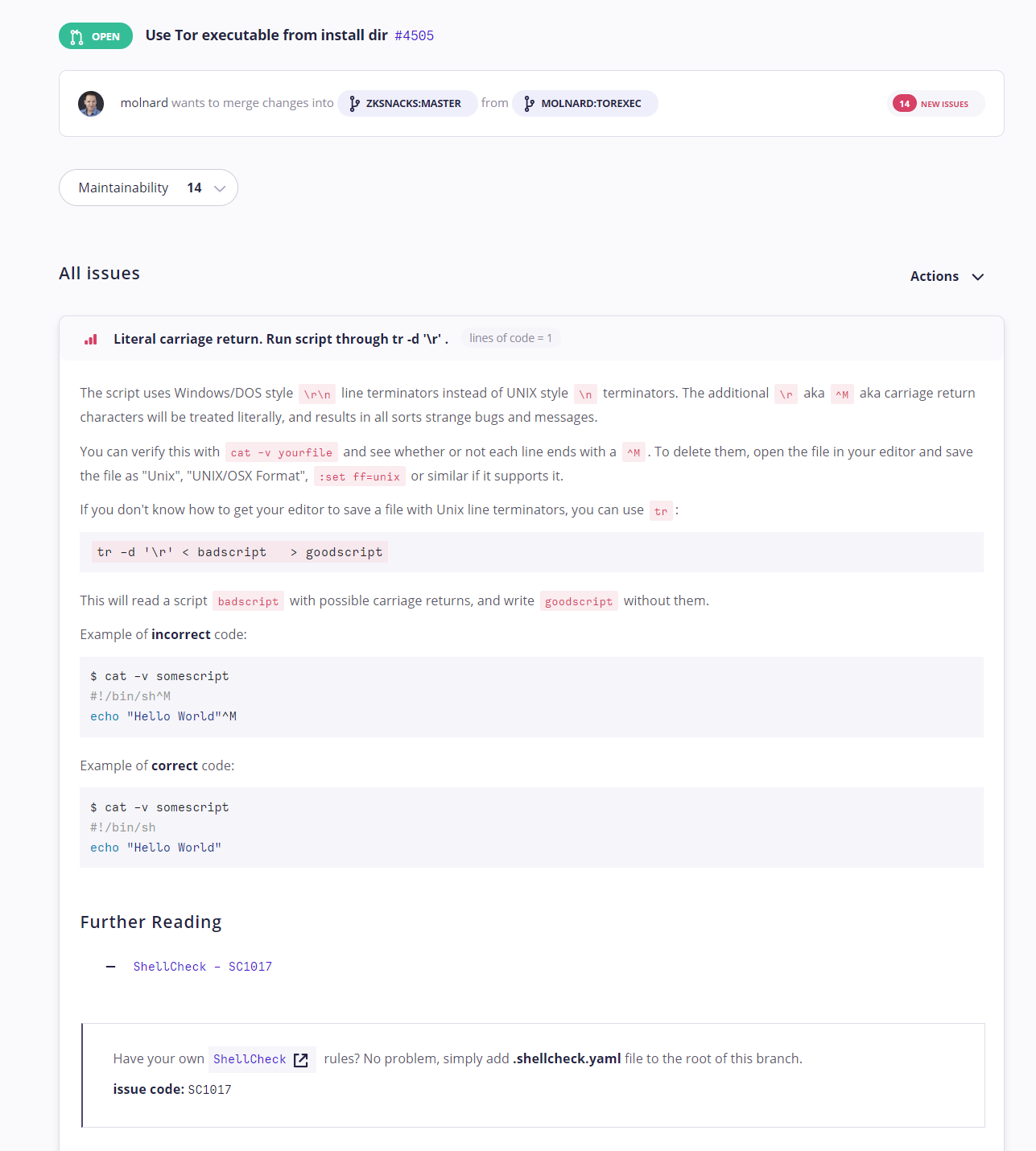The height and width of the screenshot is (1151, 1036).
Task: Click molnard's profile avatar
Action: (x=90, y=103)
